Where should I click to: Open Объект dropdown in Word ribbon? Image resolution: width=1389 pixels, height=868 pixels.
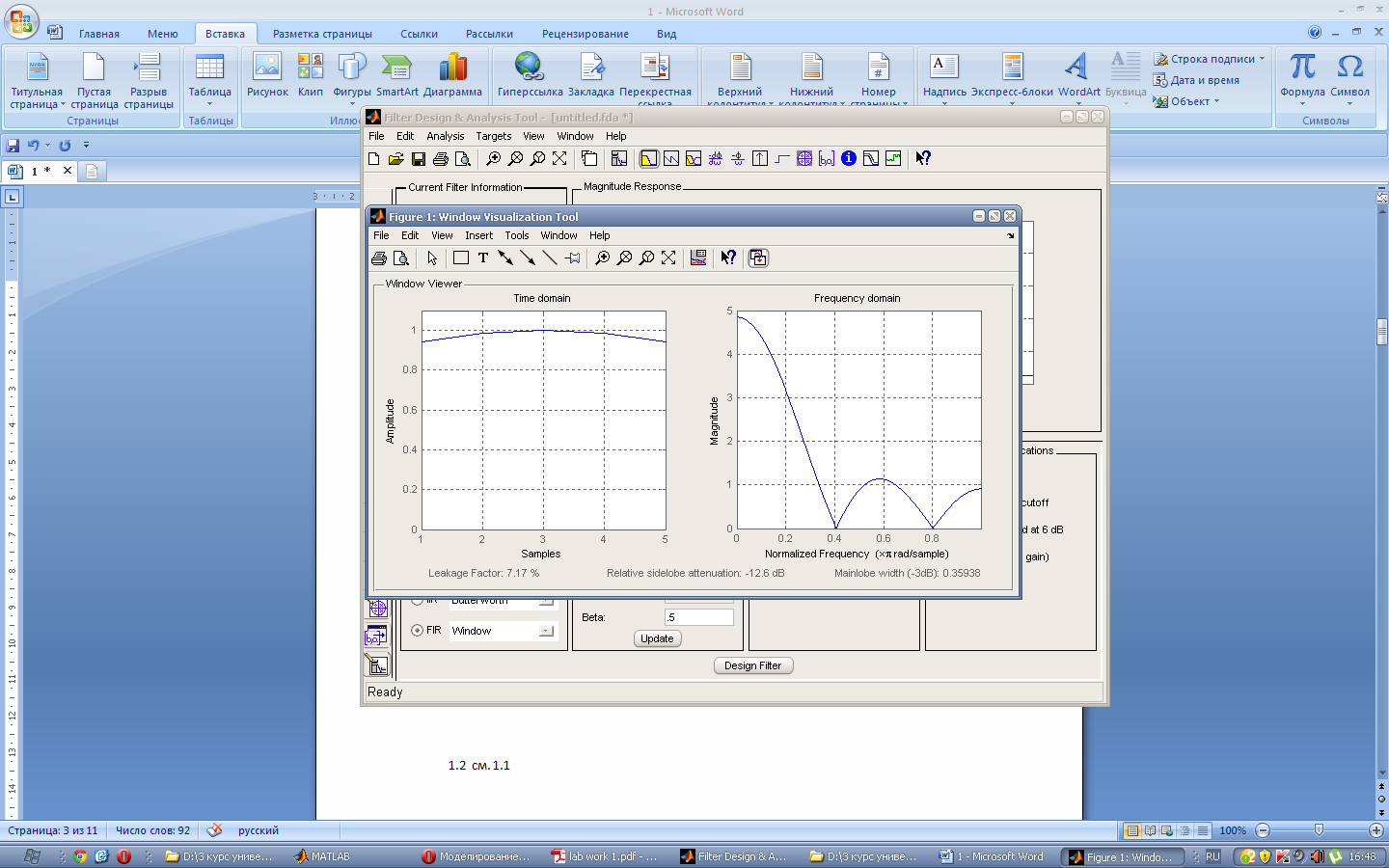1186,101
